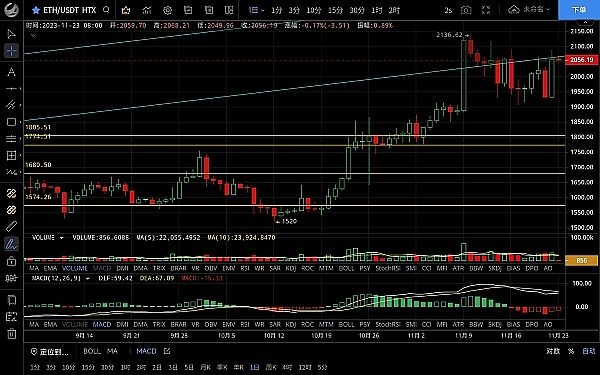Enter fullscreen mode with expand icon
Screen dimensions: 600x375
(x=486, y=10)
